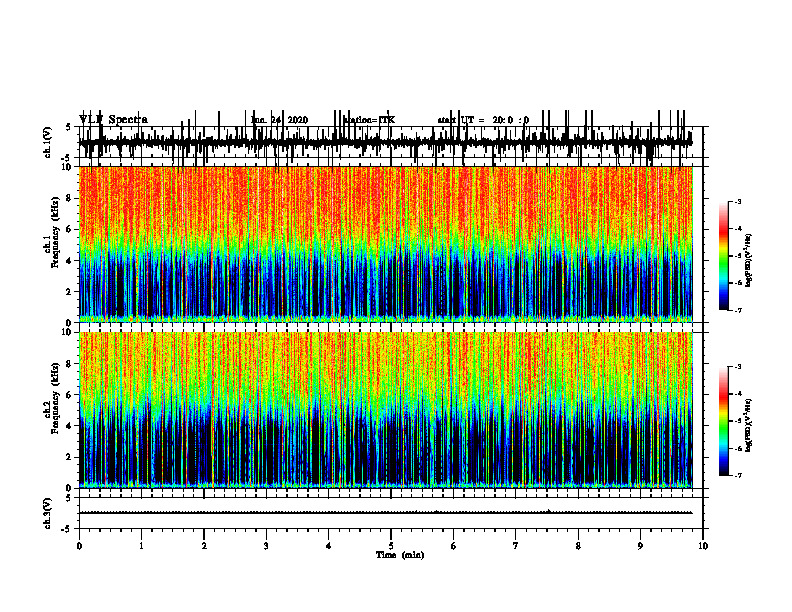This screenshot has width=792, height=612.
Task: Click the ch.1 spectrogram color bar
Action: point(724,256)
